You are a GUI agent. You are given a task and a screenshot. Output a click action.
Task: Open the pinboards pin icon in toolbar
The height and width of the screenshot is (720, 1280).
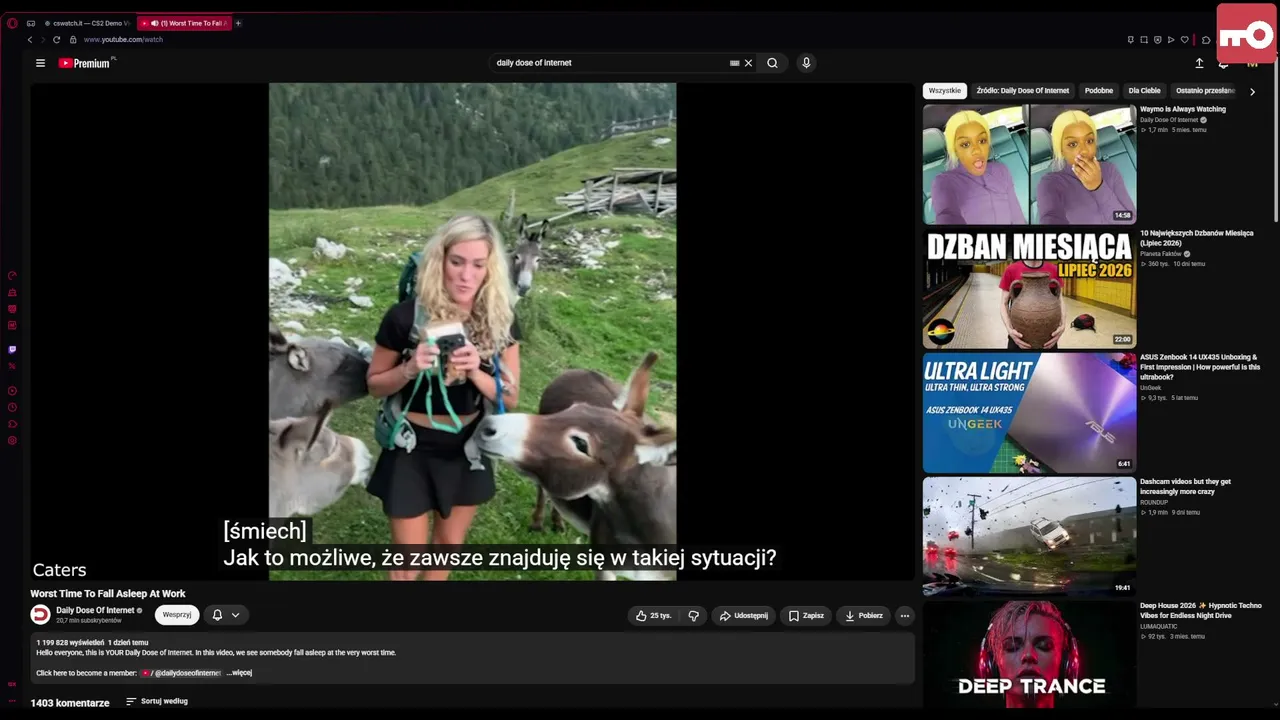pyautogui.click(x=1131, y=40)
